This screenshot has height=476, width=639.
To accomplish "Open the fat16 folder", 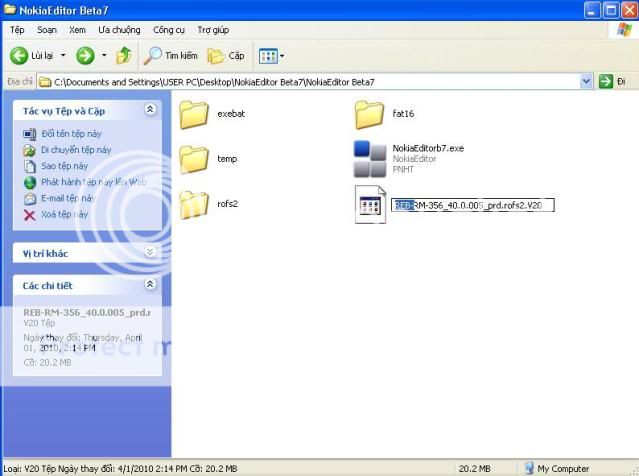I will (x=370, y=115).
